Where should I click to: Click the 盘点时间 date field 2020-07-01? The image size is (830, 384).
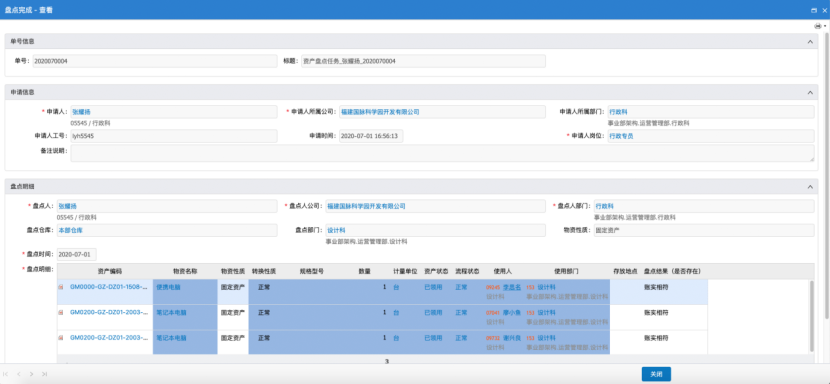77,255
